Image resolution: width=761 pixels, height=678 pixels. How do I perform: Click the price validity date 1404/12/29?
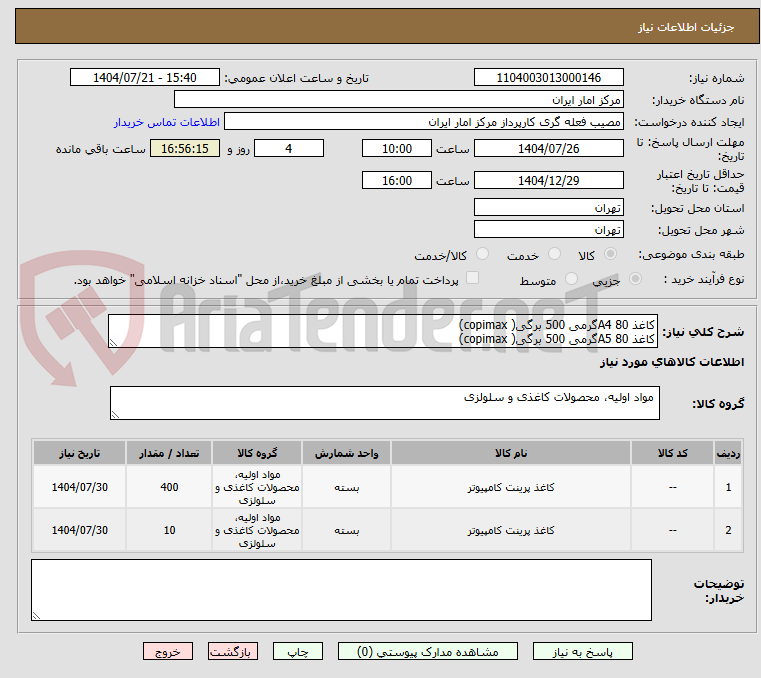(548, 181)
